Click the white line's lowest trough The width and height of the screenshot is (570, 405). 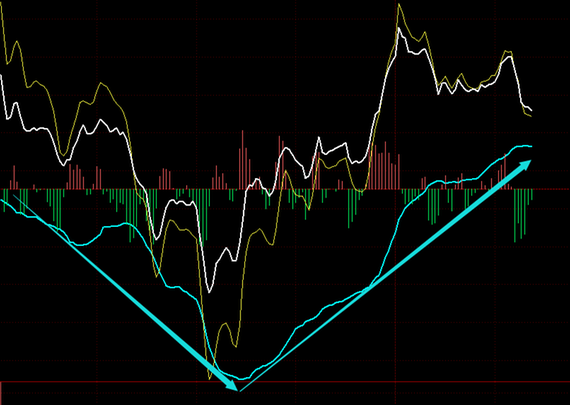pyautogui.click(x=209, y=292)
